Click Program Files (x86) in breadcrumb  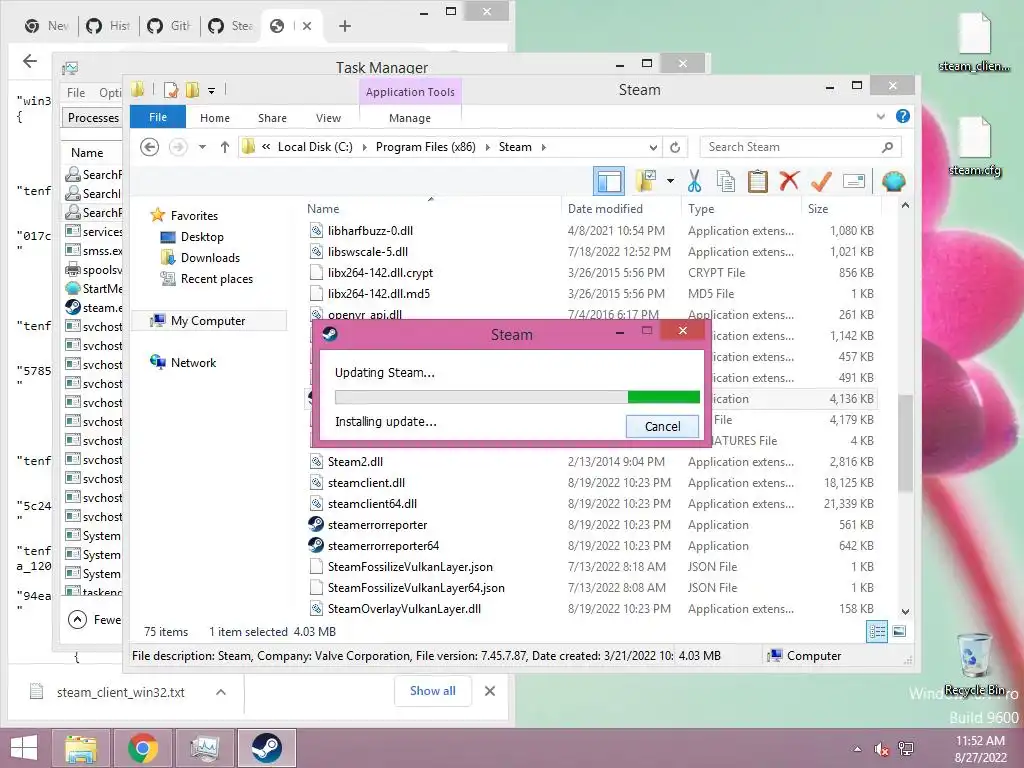tap(426, 147)
